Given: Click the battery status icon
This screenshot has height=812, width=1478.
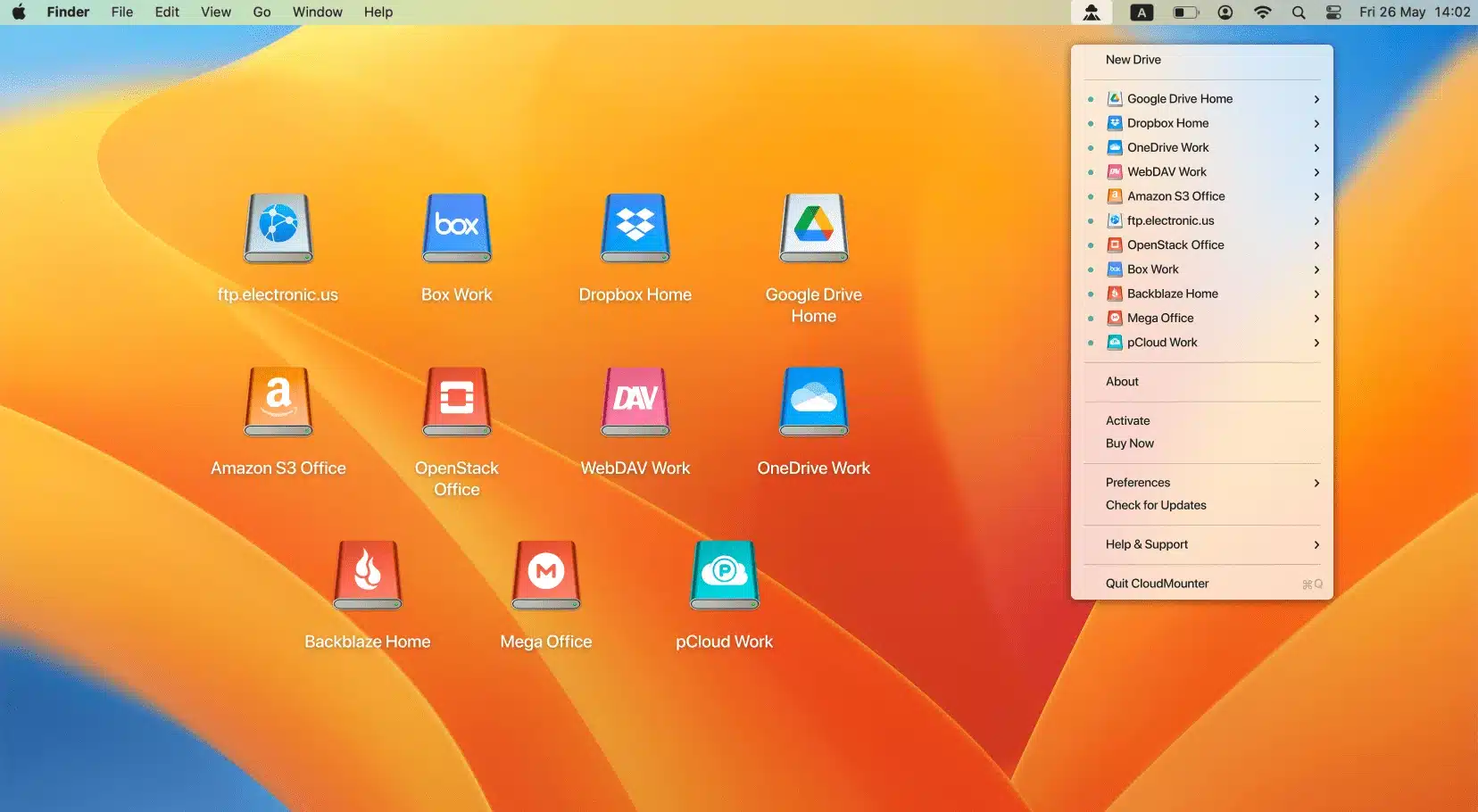Looking at the screenshot, I should [1185, 12].
